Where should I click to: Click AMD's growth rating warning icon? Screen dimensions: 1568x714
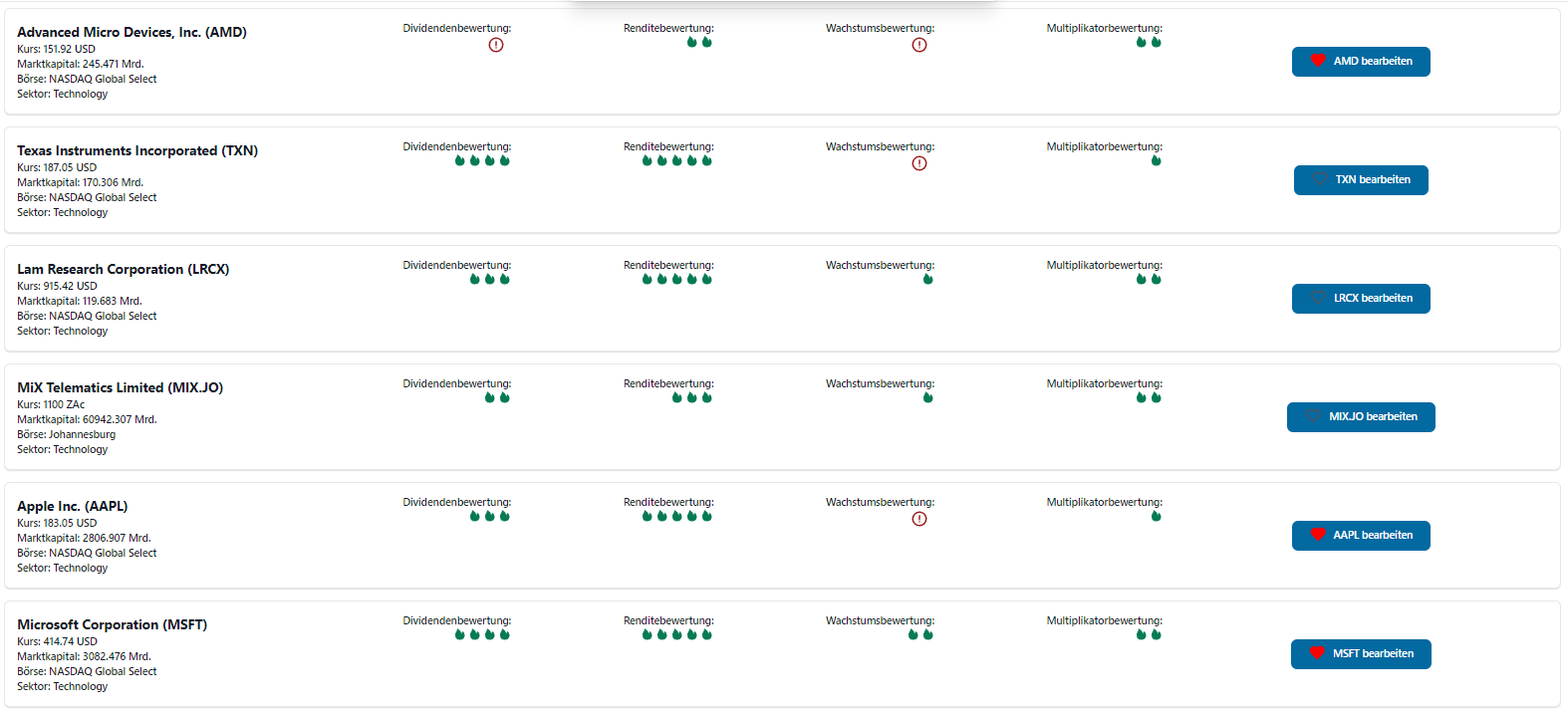[x=919, y=45]
